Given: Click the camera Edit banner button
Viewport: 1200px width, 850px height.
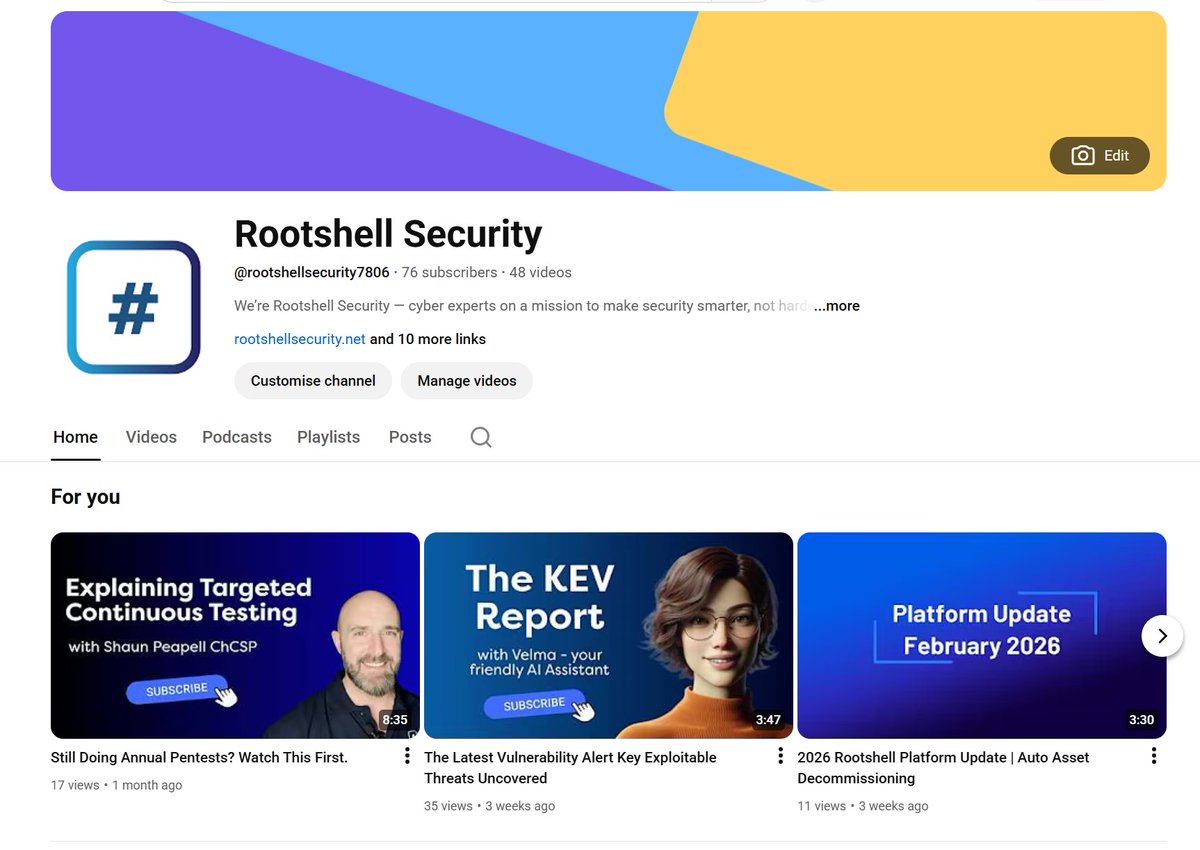Looking at the screenshot, I should pos(1099,156).
